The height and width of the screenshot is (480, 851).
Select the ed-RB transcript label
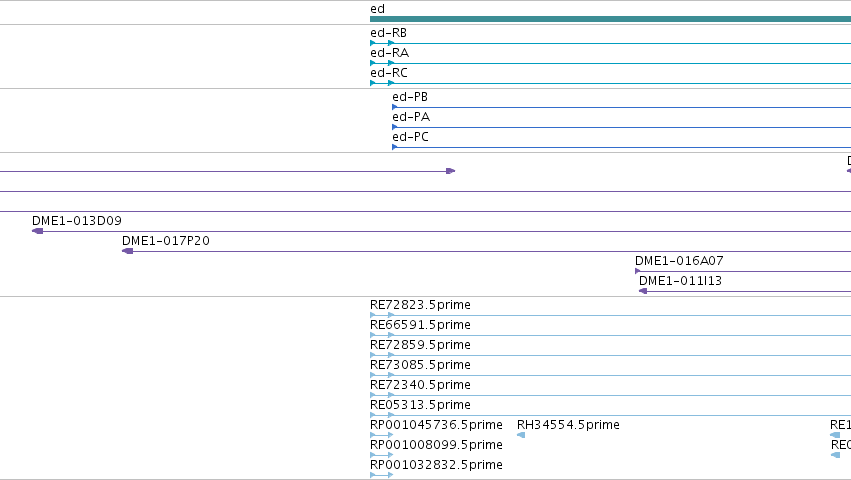pyautogui.click(x=388, y=33)
